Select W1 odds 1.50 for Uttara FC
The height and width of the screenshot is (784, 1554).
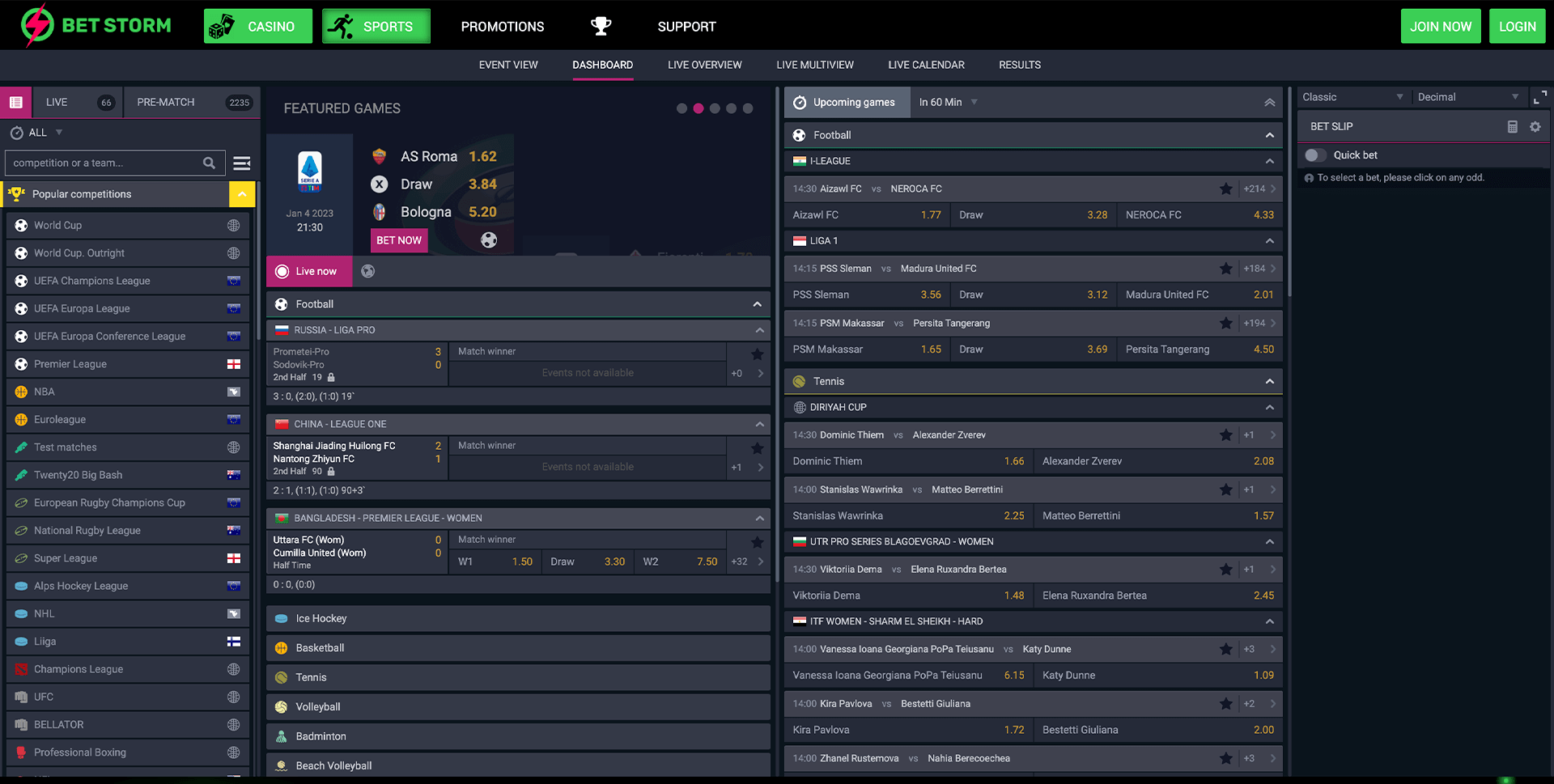coord(495,562)
